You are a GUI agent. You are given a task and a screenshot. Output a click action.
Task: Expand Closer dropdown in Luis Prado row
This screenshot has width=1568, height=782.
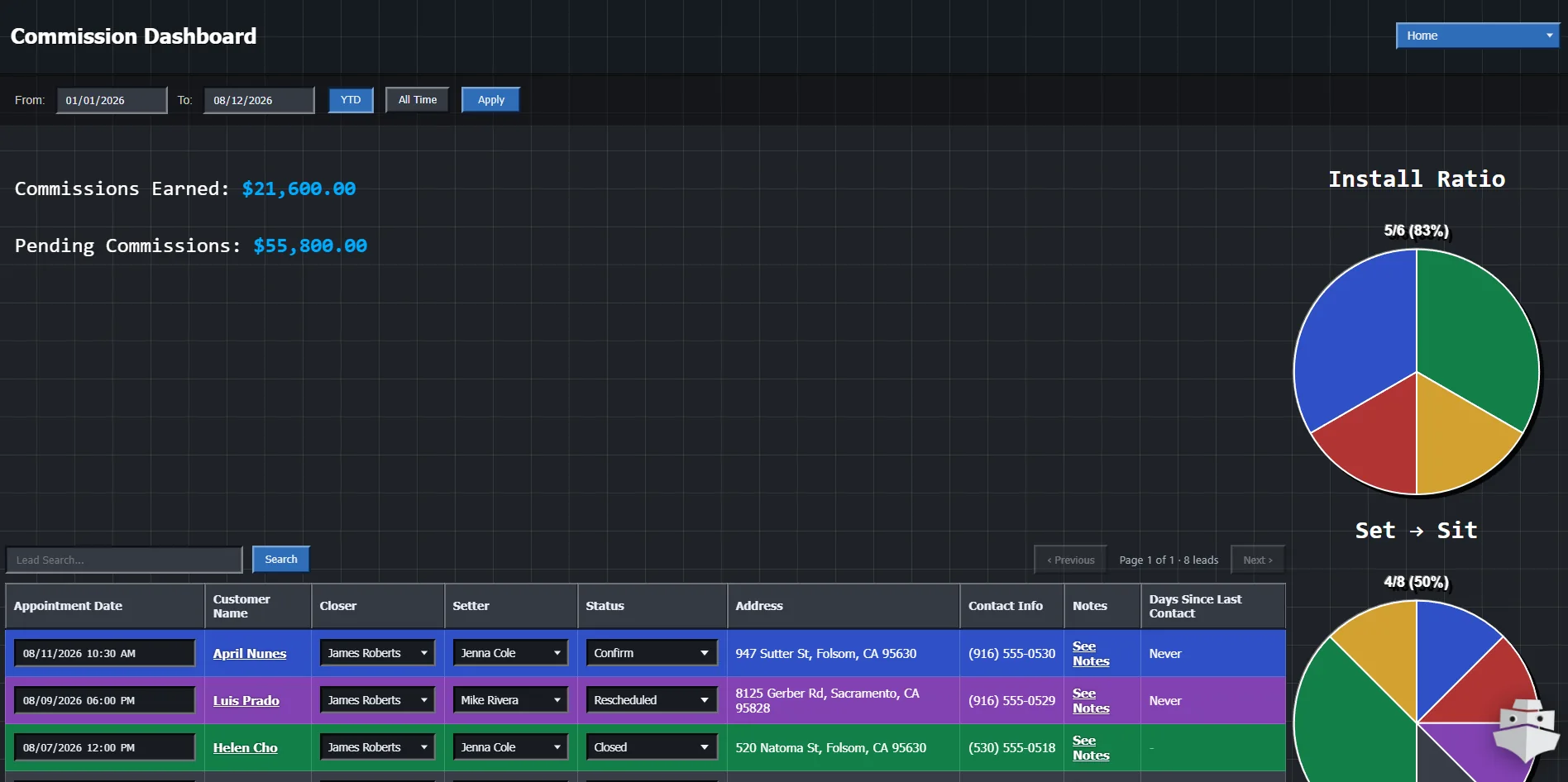(x=377, y=700)
